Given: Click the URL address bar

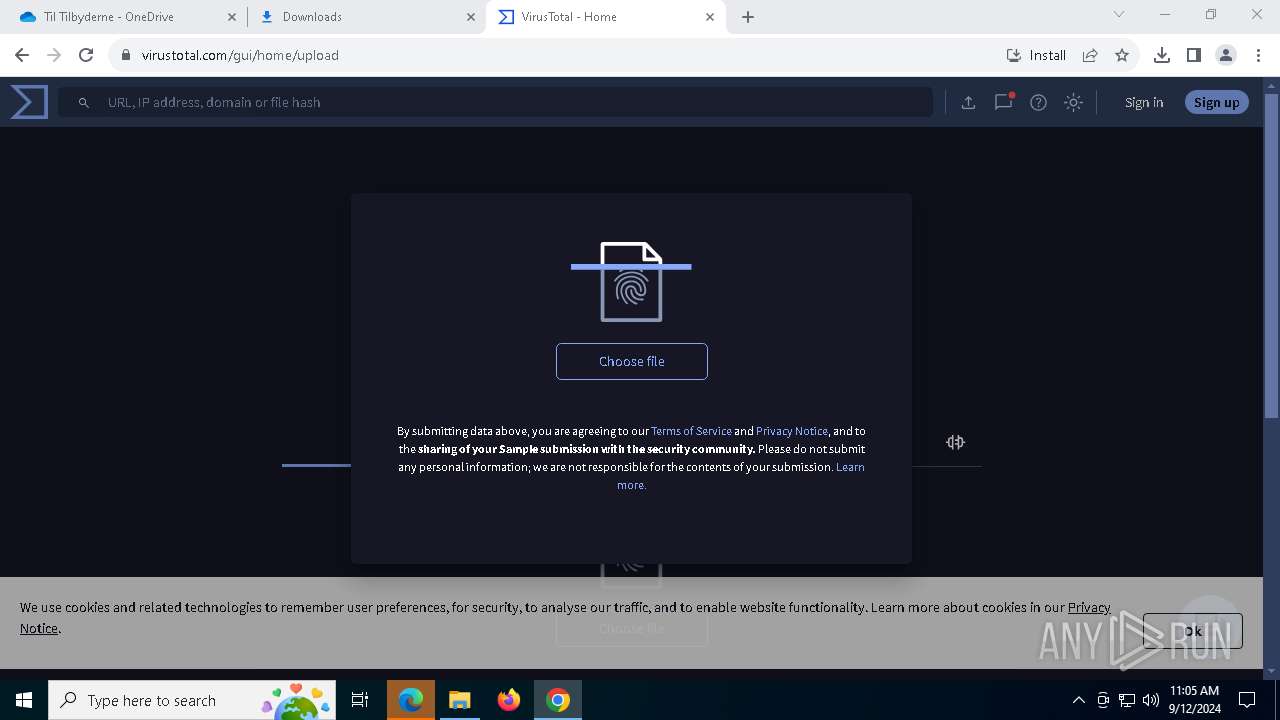Looking at the screenshot, I should 560,55.
